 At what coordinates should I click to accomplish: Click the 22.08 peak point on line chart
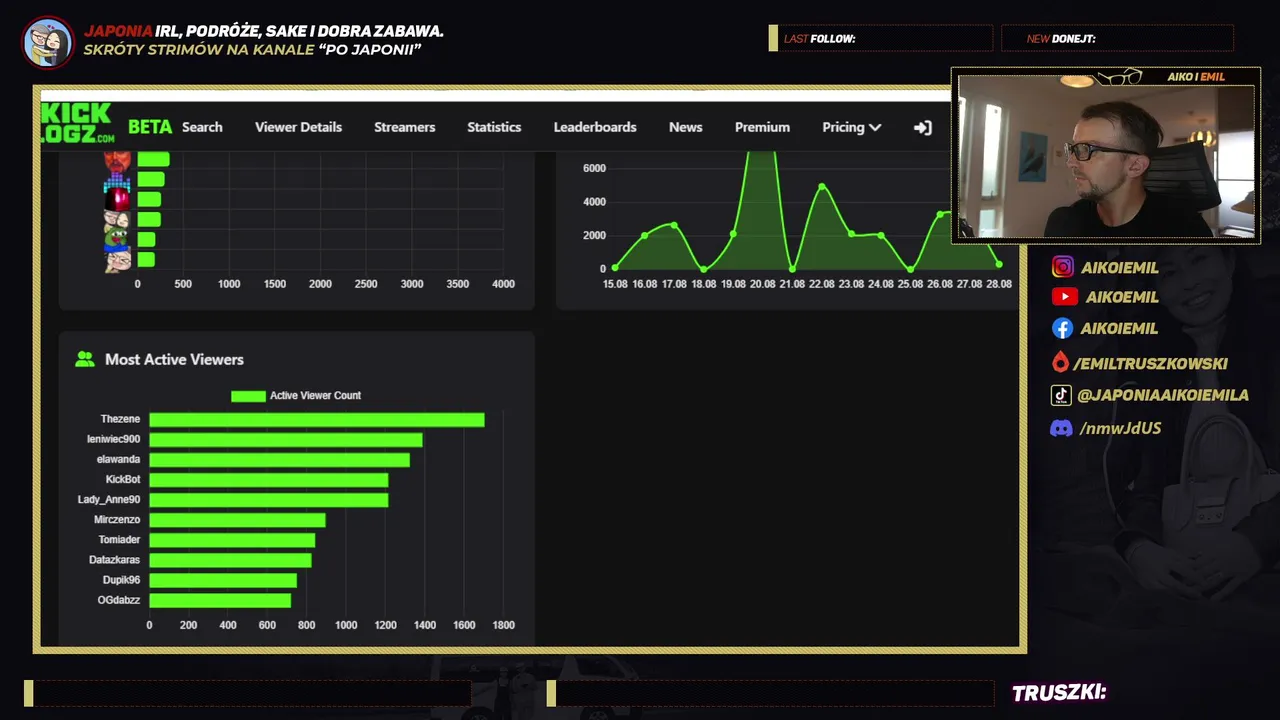[822, 186]
